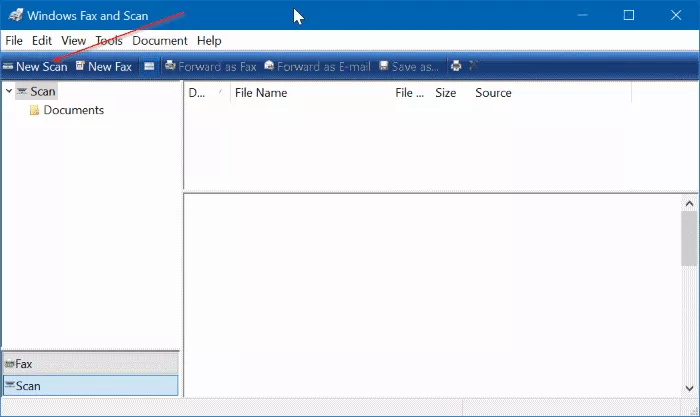Viewport: 700px width, 417px height.
Task: Click Save as toolbar button
Action: pos(409,67)
